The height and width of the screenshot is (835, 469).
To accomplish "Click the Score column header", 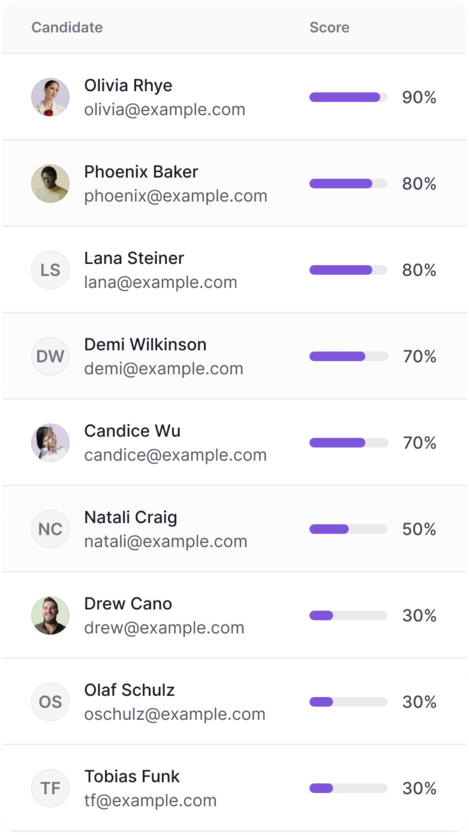I will (x=330, y=27).
